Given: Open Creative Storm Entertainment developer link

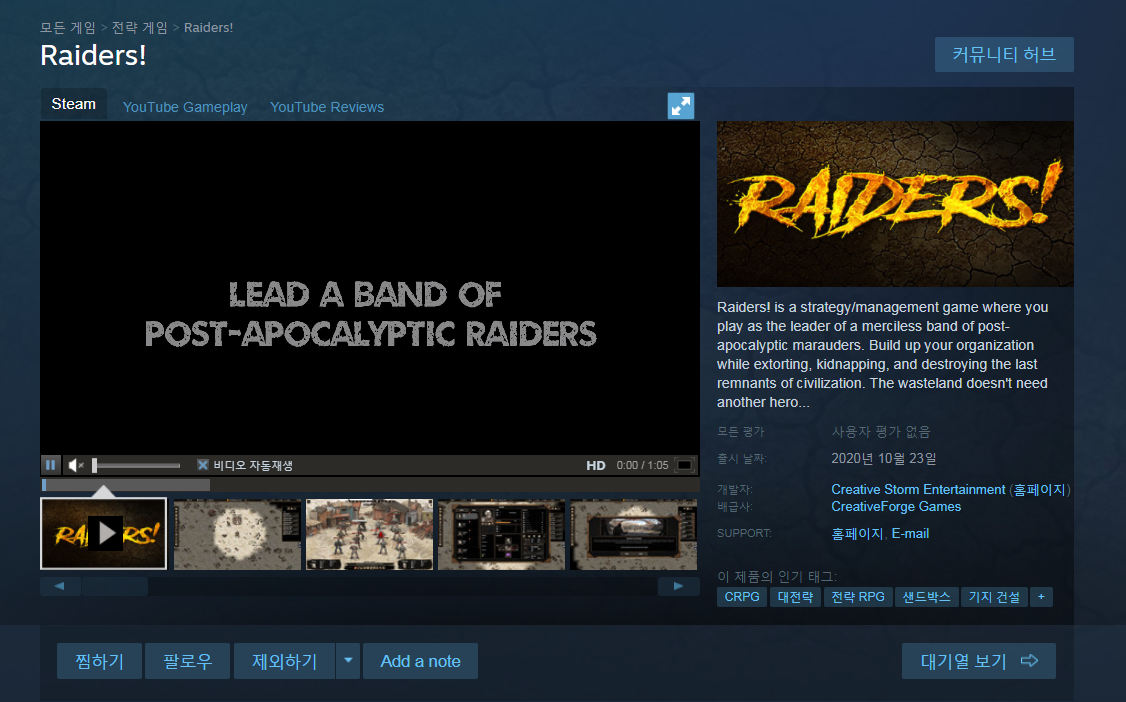Looking at the screenshot, I should coord(918,490).
